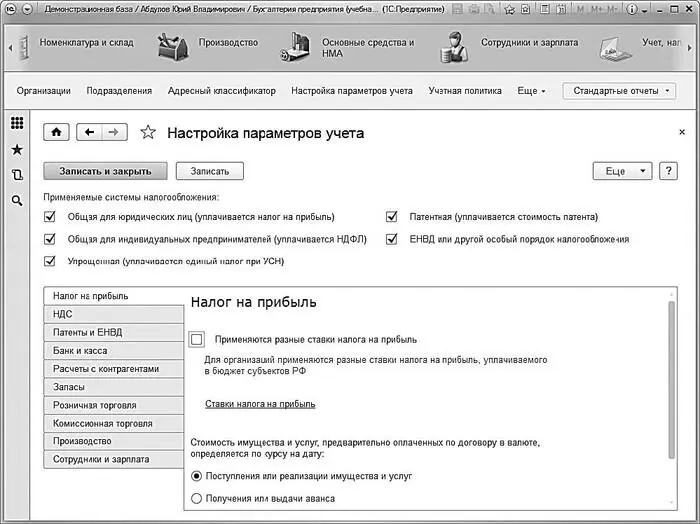The height and width of the screenshot is (524, 700).
Task: Navigate forward with right arrow
Action: tap(115, 132)
